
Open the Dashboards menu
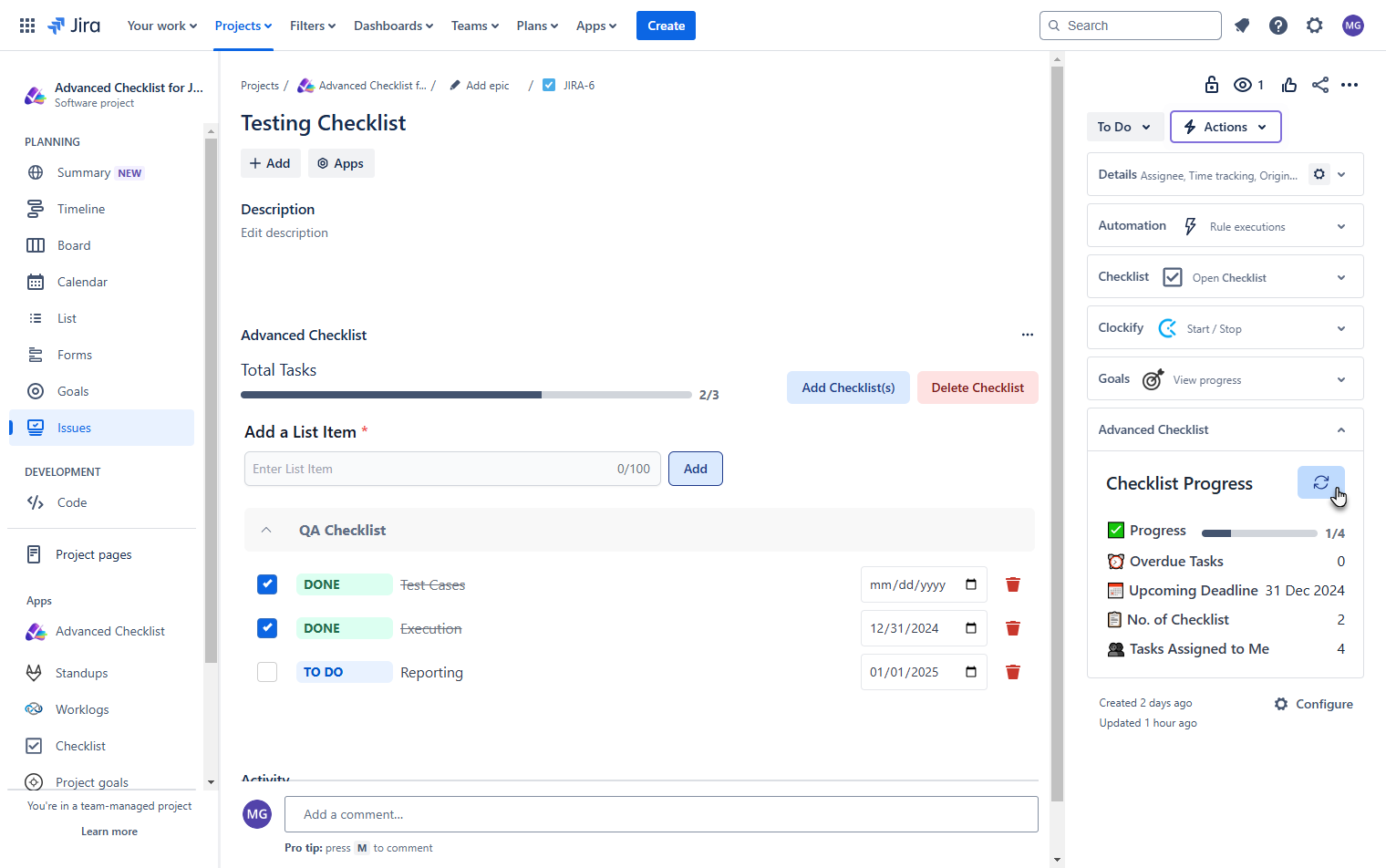pyautogui.click(x=393, y=25)
